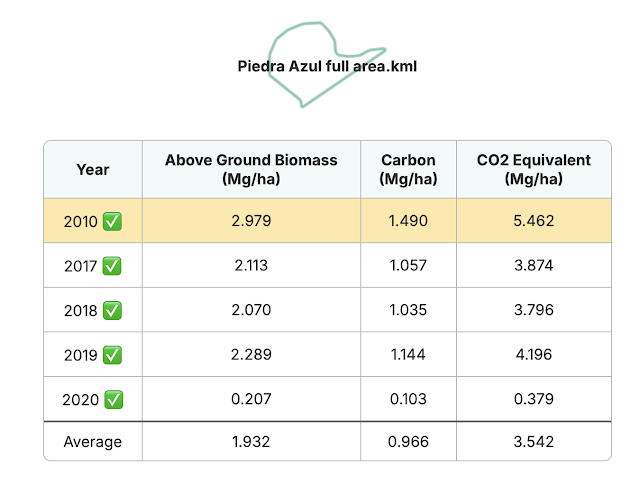Click the Carbon (Mg/ha) column header

click(408, 169)
